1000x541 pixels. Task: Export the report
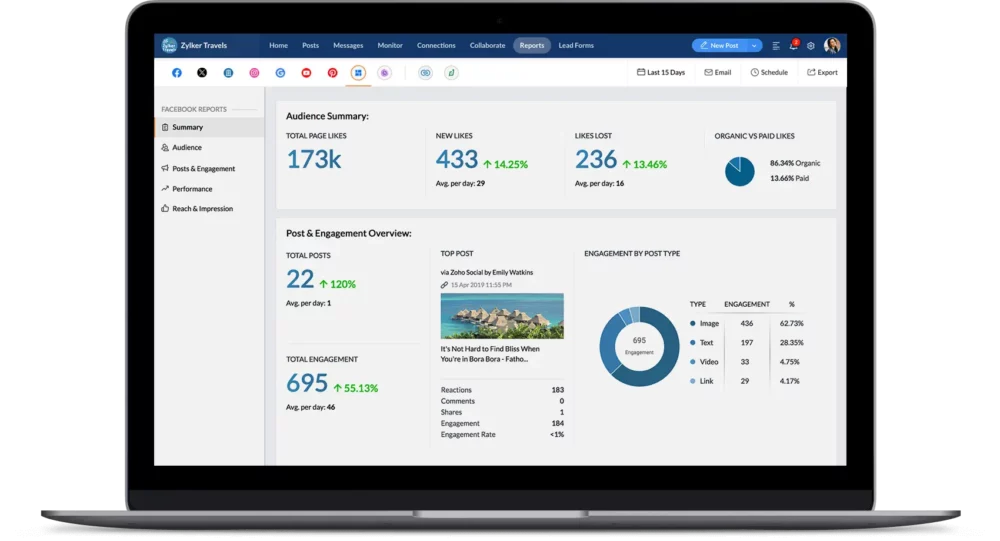pos(823,73)
